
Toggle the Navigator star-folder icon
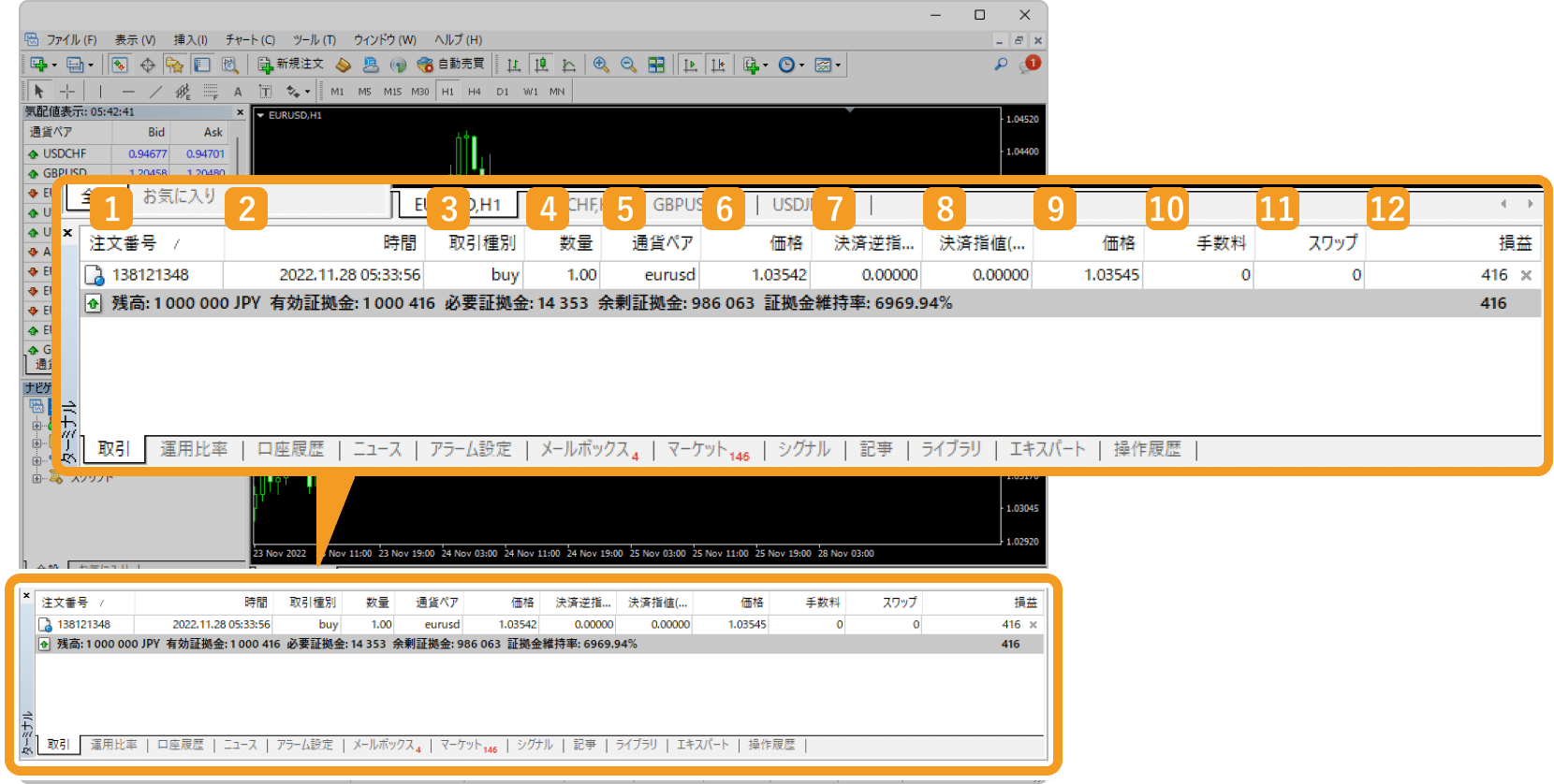click(x=174, y=65)
